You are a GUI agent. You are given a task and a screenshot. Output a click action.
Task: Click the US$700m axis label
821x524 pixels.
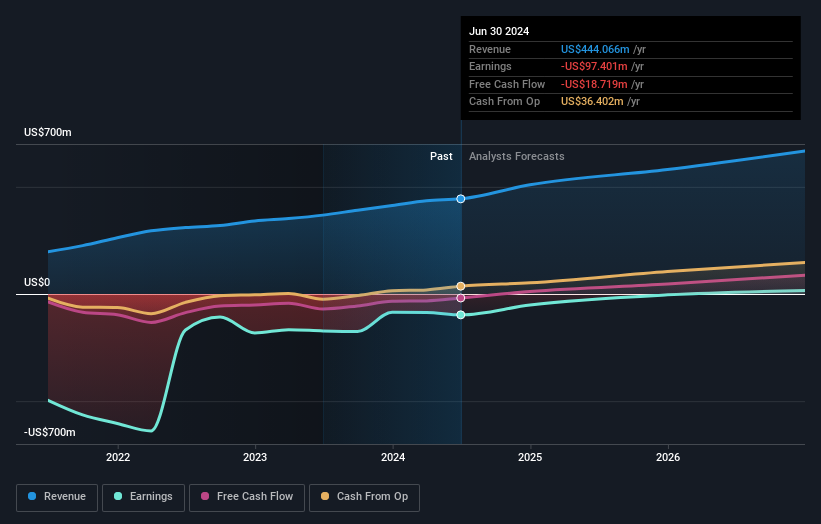pos(48,132)
